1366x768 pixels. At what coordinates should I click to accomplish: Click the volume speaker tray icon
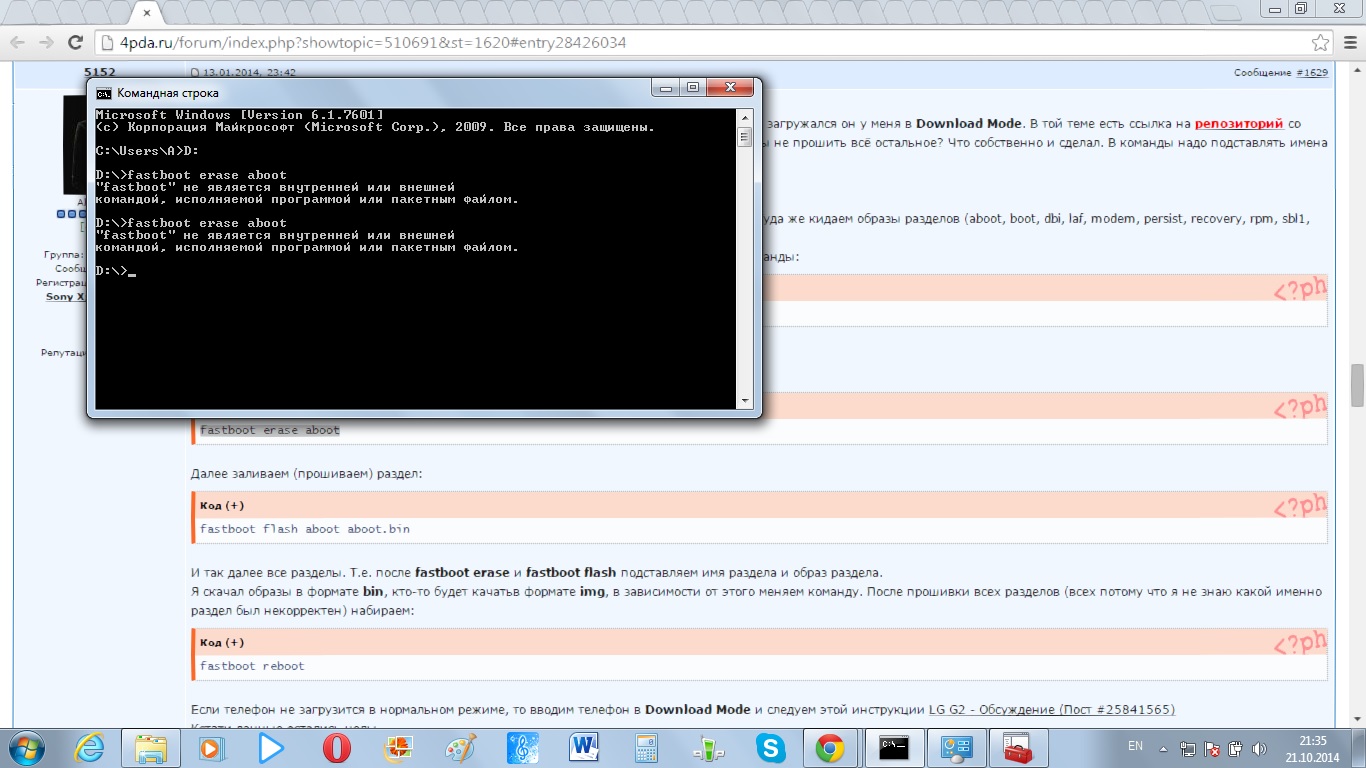[1257, 748]
